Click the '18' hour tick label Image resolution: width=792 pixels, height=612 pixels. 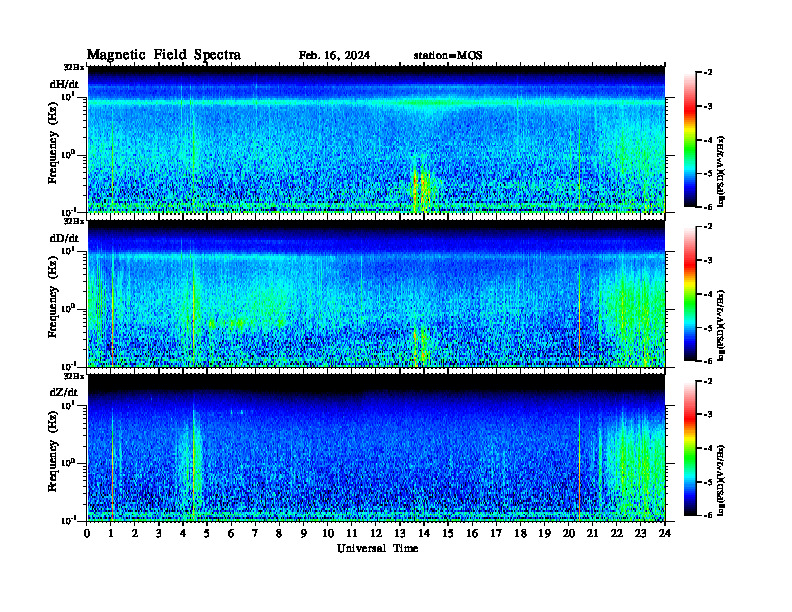[x=520, y=534]
